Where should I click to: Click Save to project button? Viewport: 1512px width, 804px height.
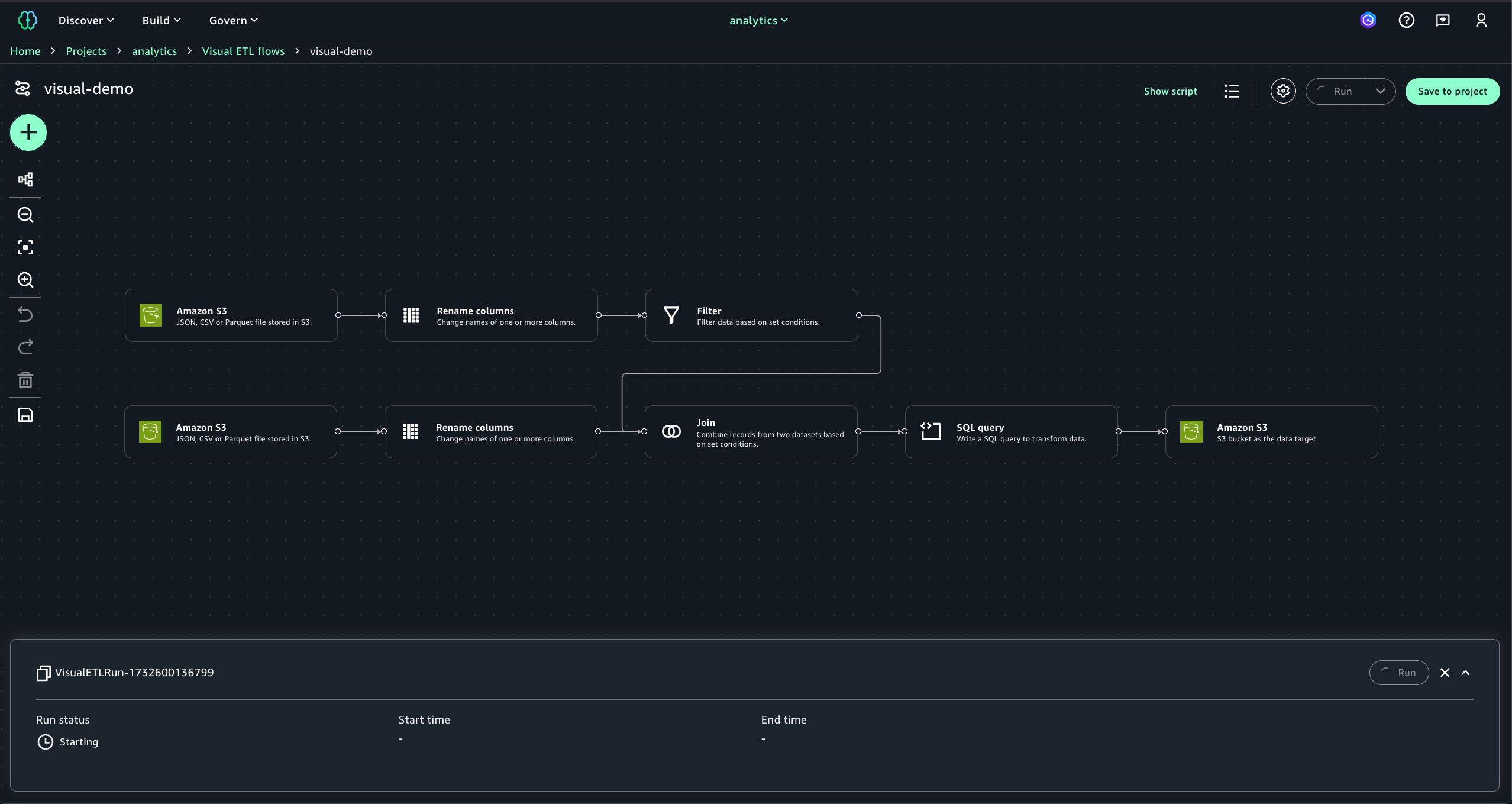click(x=1452, y=91)
